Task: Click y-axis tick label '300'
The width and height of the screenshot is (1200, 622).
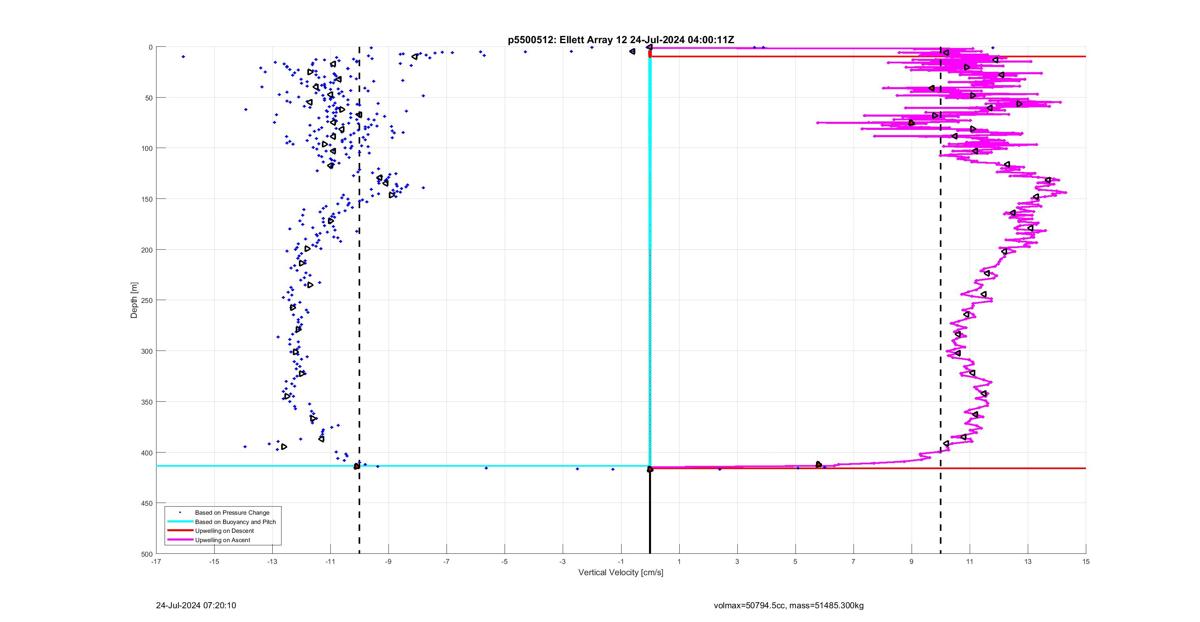Action: (x=146, y=351)
